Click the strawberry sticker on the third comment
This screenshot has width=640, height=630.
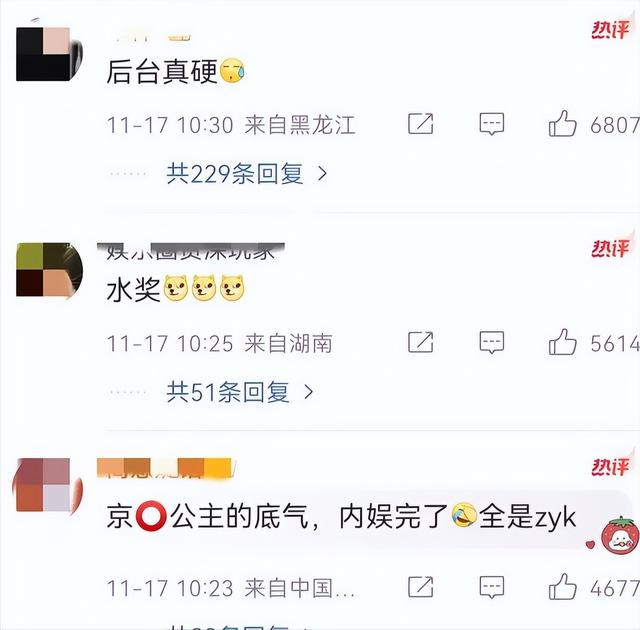[x=620, y=535]
